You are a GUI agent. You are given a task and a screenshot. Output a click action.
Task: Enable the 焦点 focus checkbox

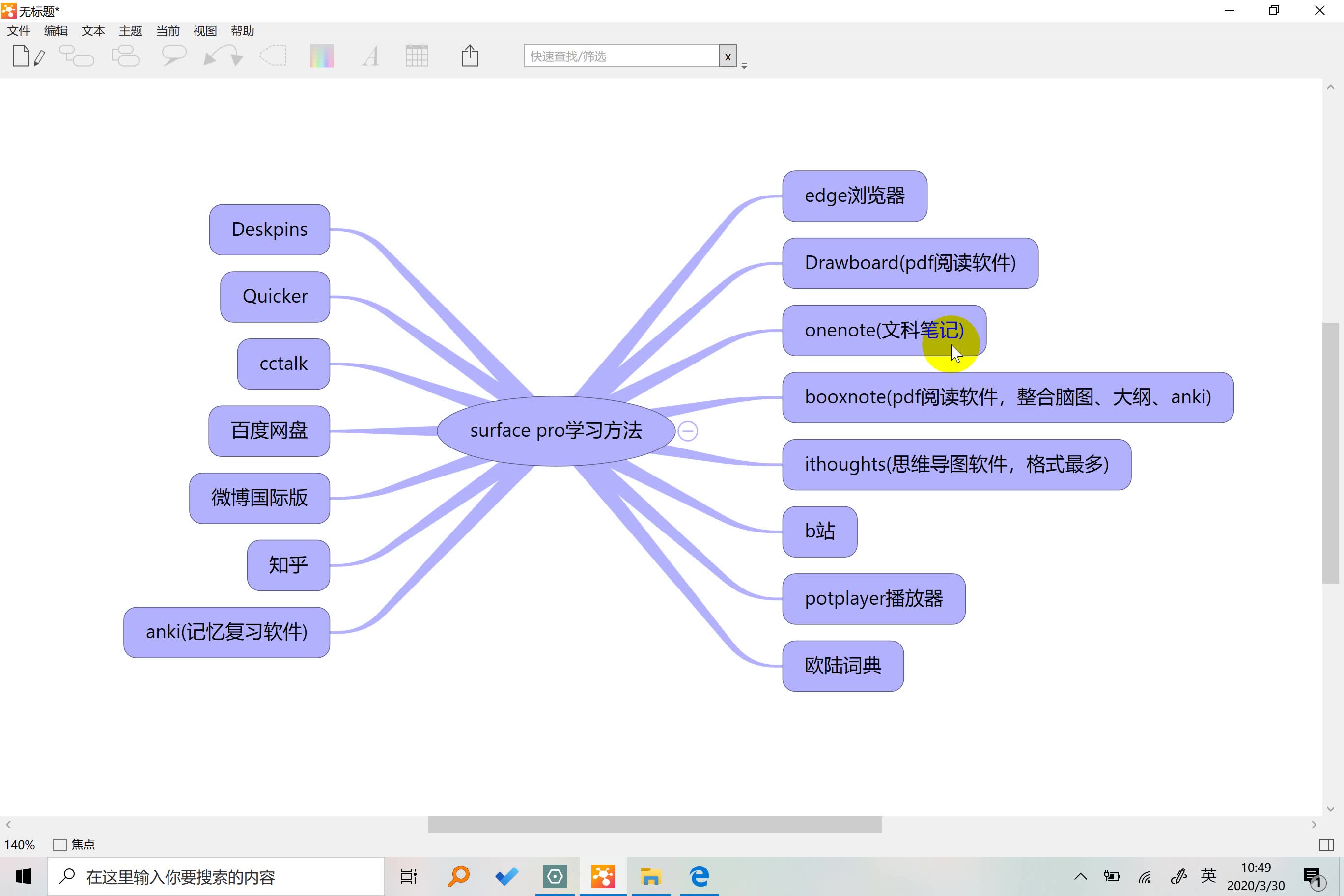[59, 844]
